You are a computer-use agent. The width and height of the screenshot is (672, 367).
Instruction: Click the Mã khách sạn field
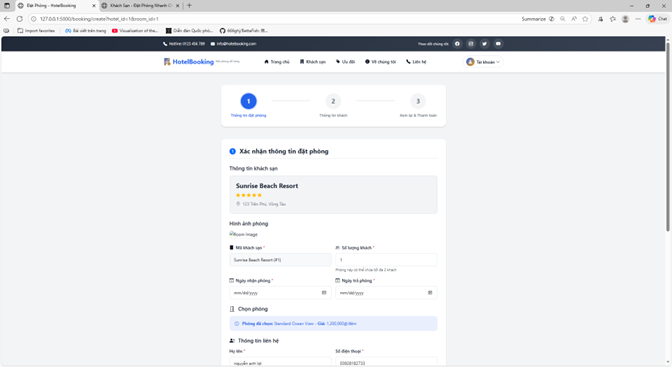(280, 260)
